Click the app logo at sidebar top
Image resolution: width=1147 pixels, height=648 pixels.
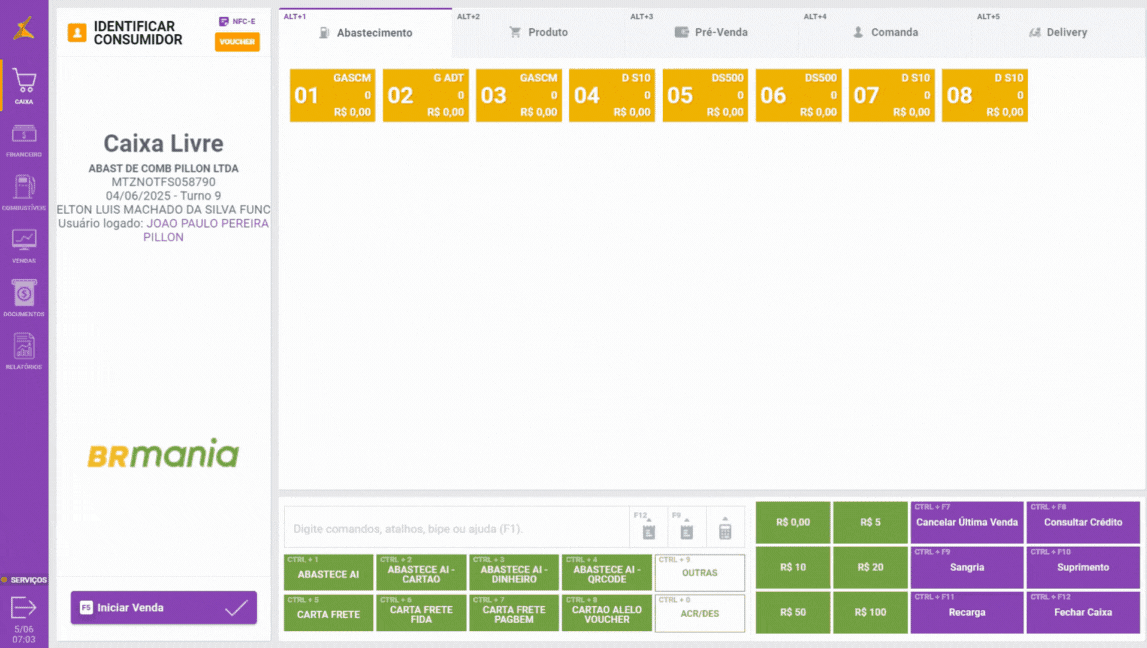[x=24, y=29]
